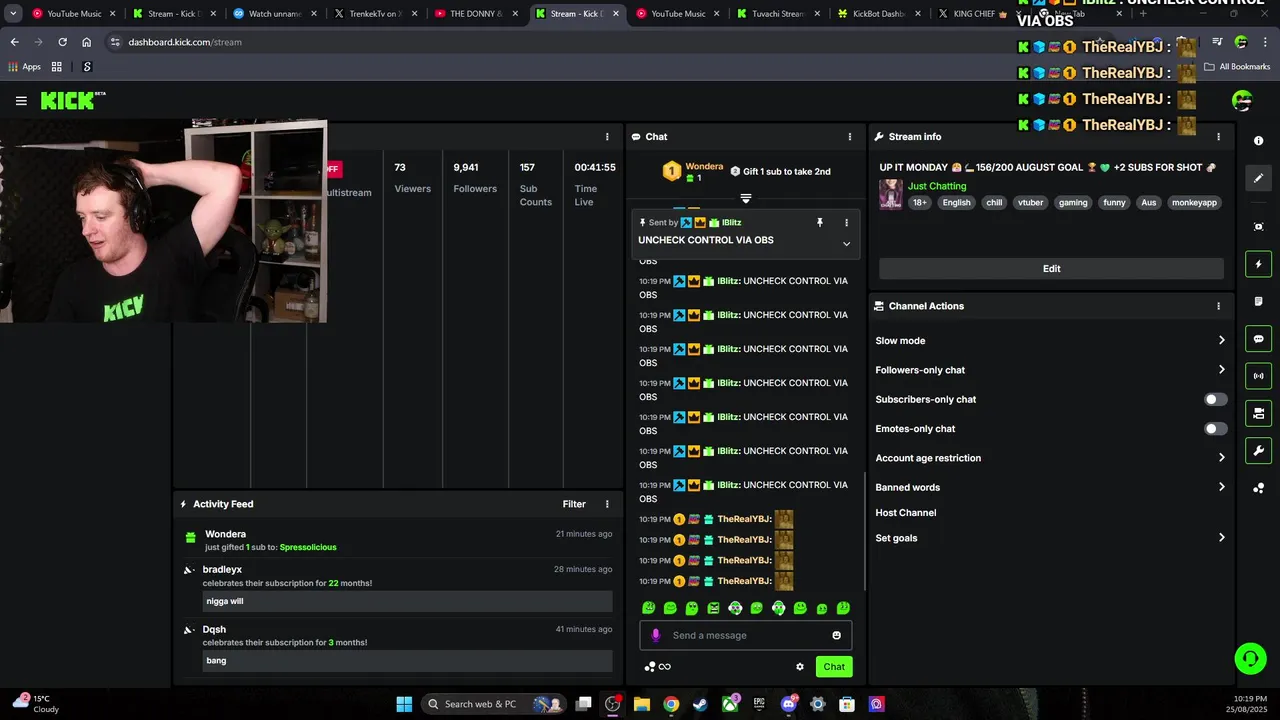Select the angry square-face Kick emote

click(713, 608)
